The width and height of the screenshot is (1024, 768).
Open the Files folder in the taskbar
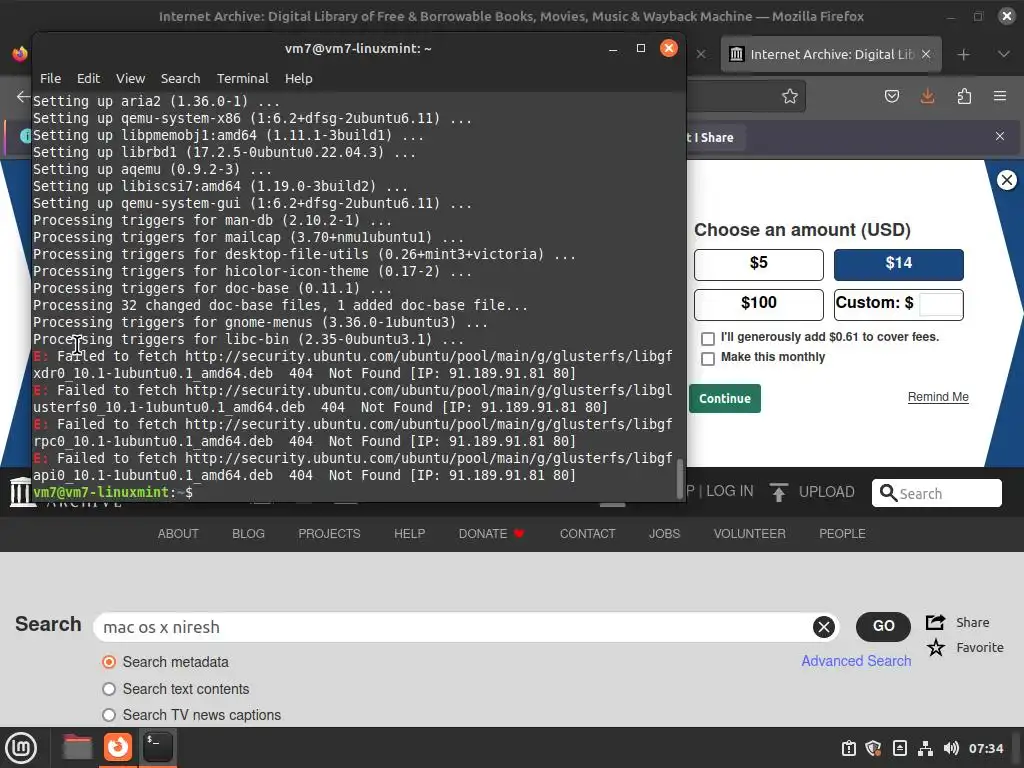coord(77,747)
